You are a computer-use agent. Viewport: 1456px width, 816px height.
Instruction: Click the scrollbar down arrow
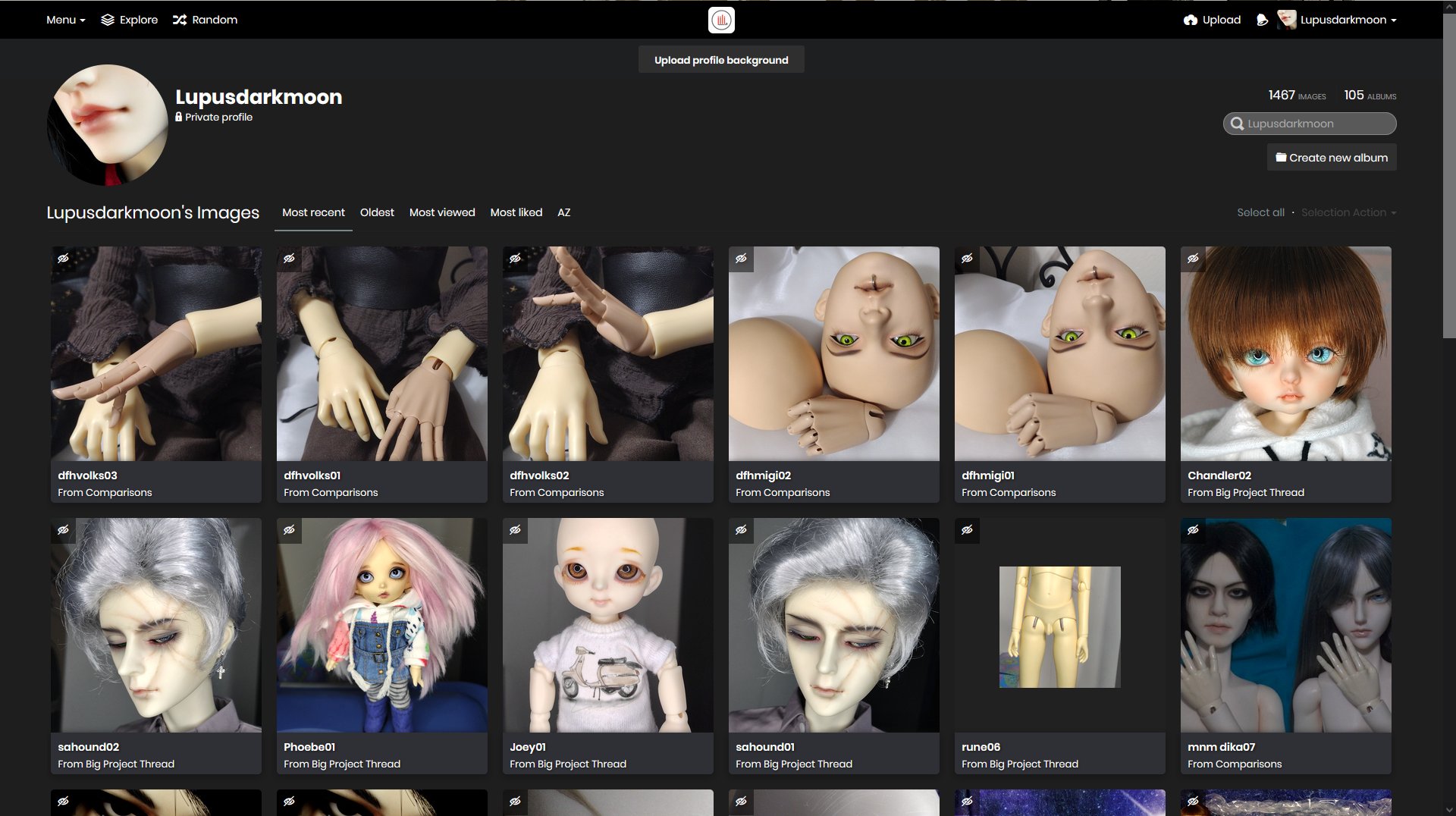point(1449,809)
